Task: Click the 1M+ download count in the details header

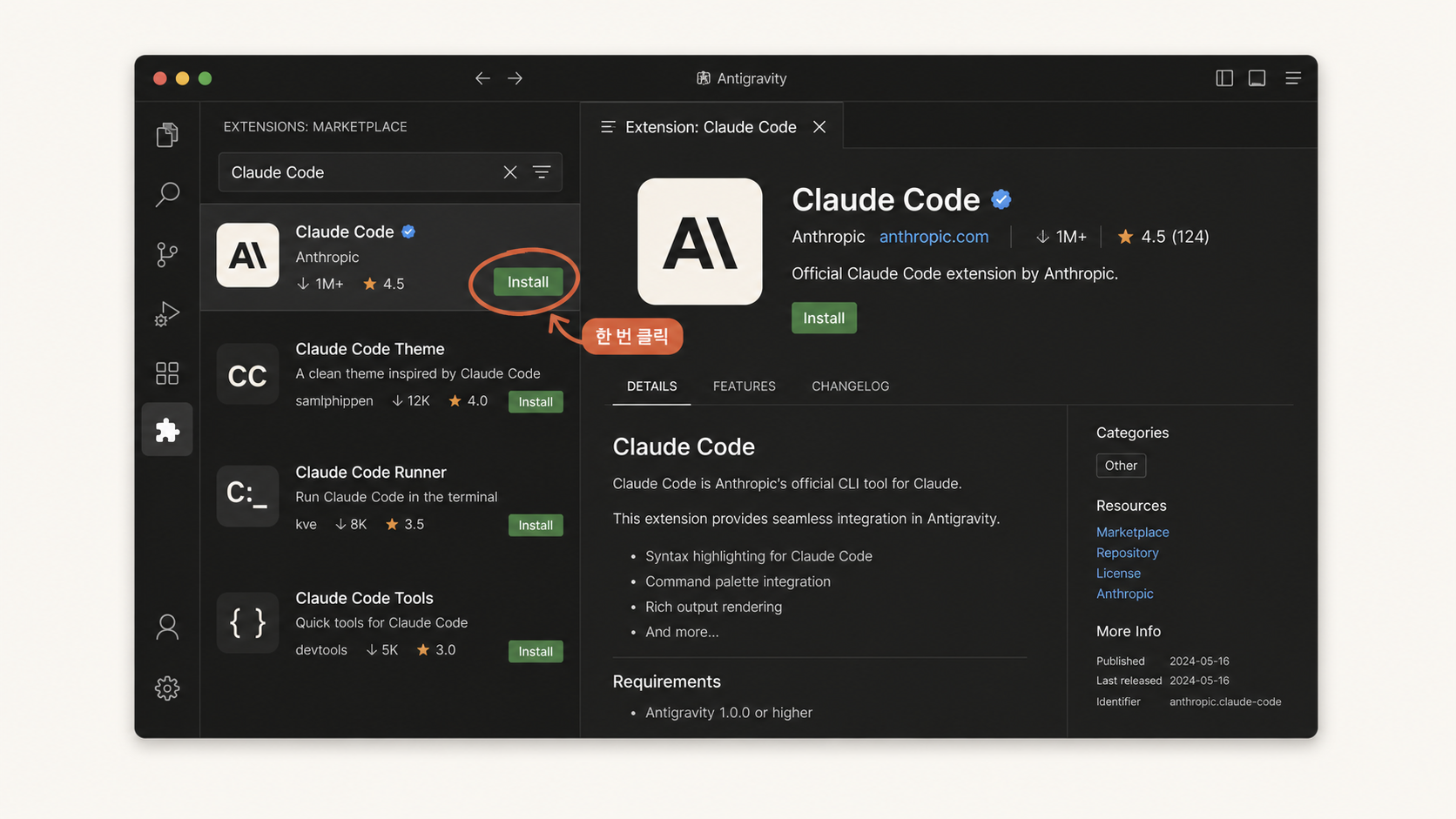Action: pyautogui.click(x=1061, y=237)
